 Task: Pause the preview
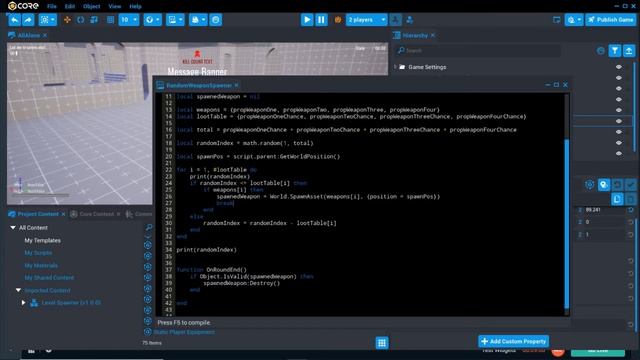[x=321, y=20]
